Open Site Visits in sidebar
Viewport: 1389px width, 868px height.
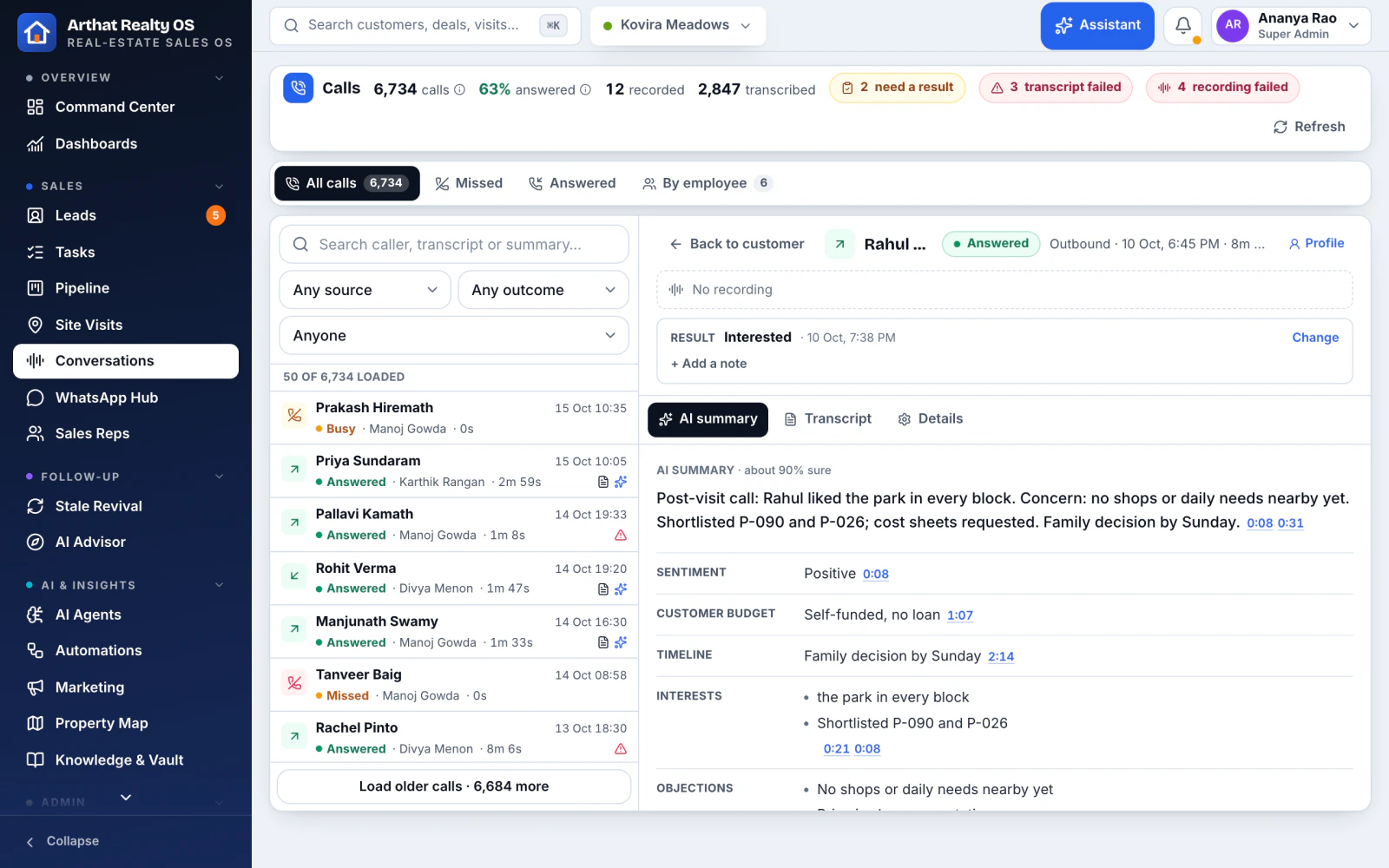126,325
